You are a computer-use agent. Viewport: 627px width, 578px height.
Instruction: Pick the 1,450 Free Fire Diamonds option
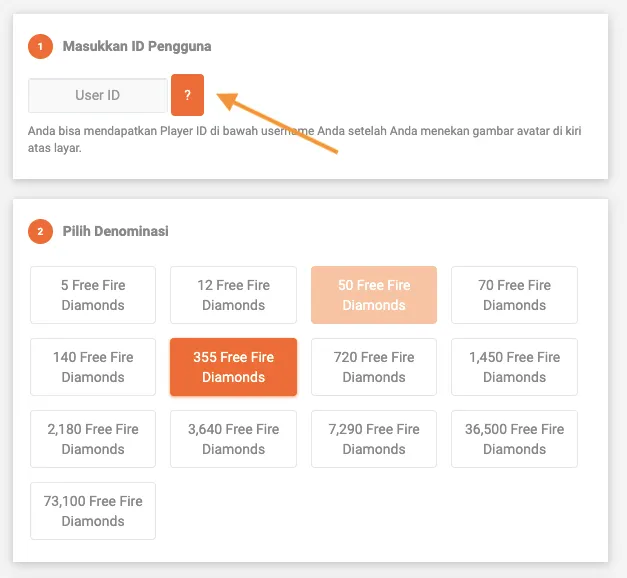[x=514, y=367]
